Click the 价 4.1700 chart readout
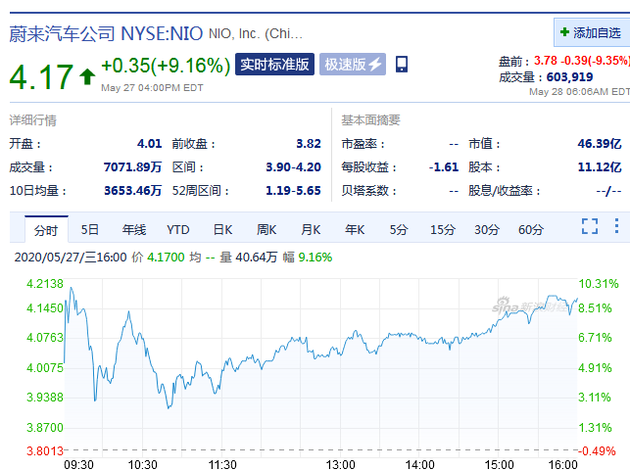 (158, 257)
